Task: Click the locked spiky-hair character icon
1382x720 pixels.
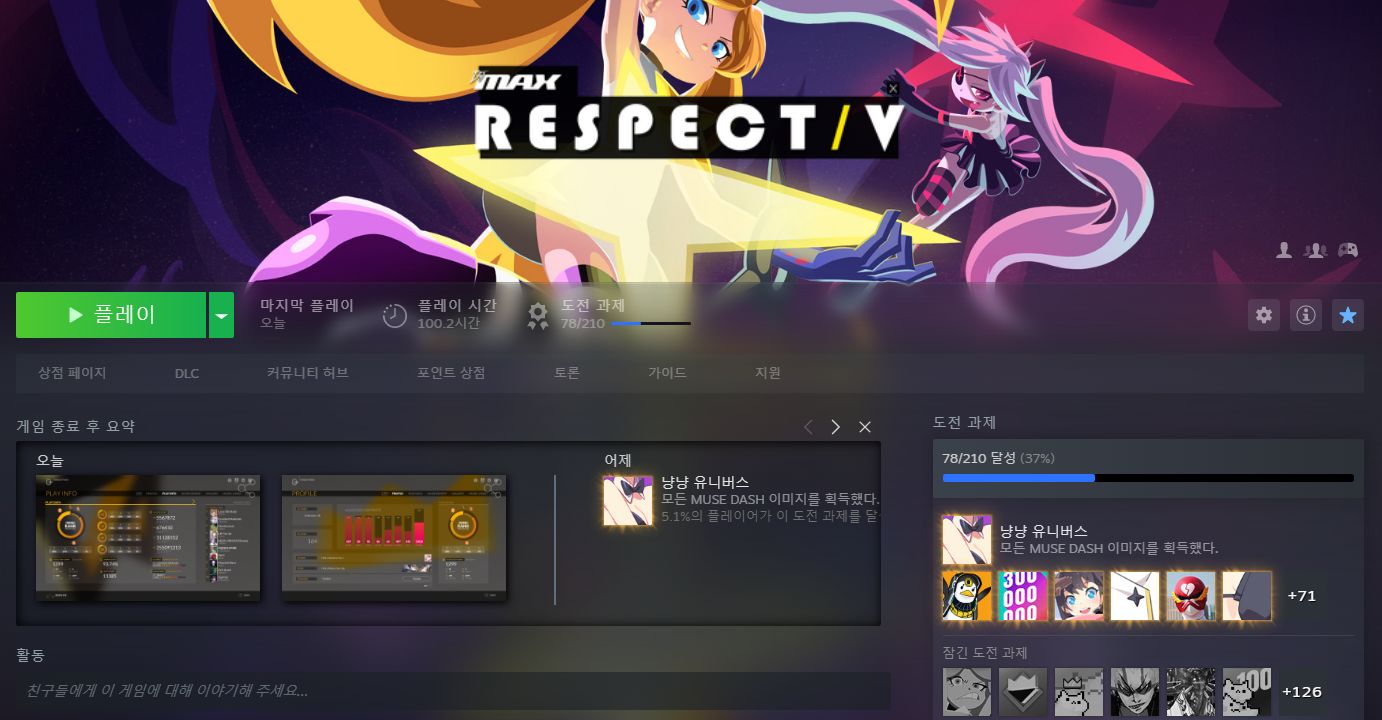Action: 1135,692
